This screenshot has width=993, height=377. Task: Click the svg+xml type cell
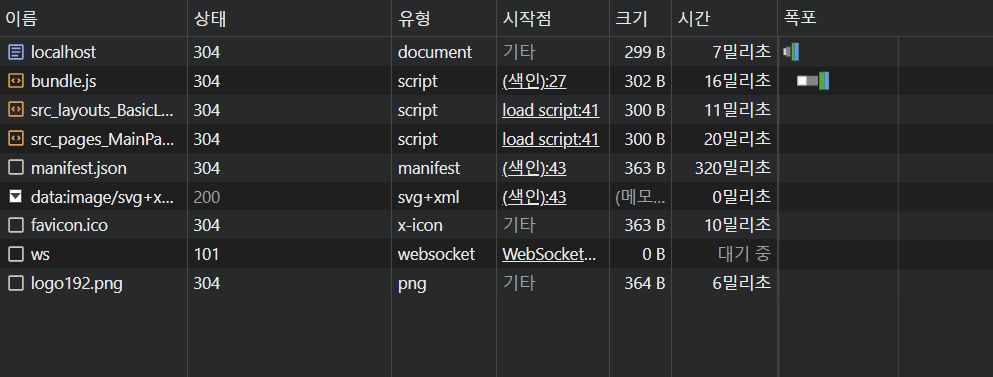pyautogui.click(x=428, y=197)
